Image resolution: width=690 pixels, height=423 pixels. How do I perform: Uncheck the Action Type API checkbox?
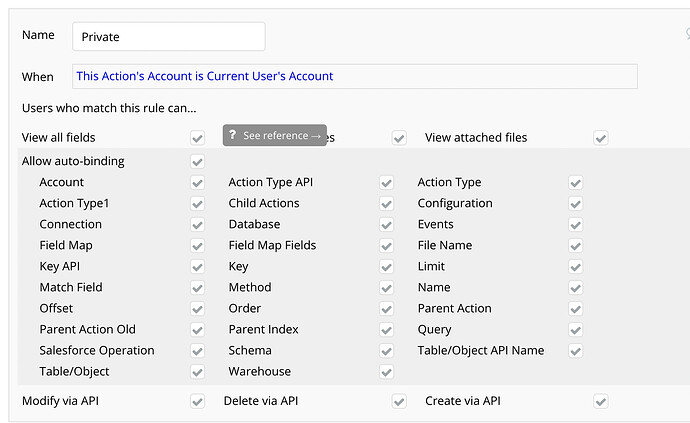(x=386, y=183)
